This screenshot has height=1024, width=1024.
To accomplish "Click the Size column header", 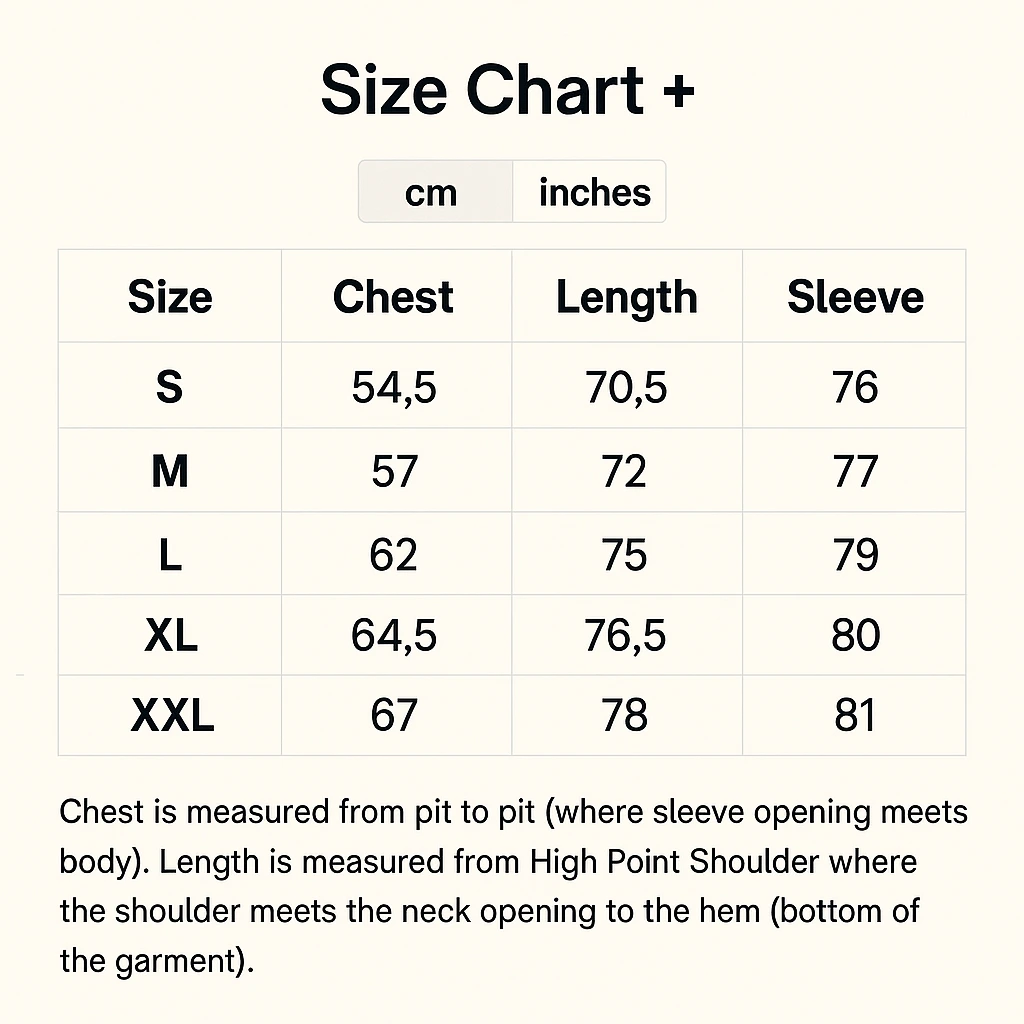I will click(x=170, y=296).
